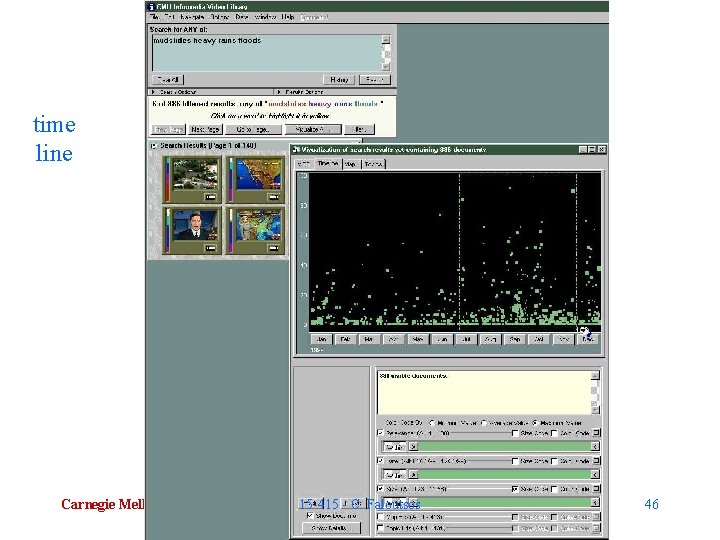Screen dimensions: 720x540
Task: Switch to the Map tab
Action: pos(351,164)
